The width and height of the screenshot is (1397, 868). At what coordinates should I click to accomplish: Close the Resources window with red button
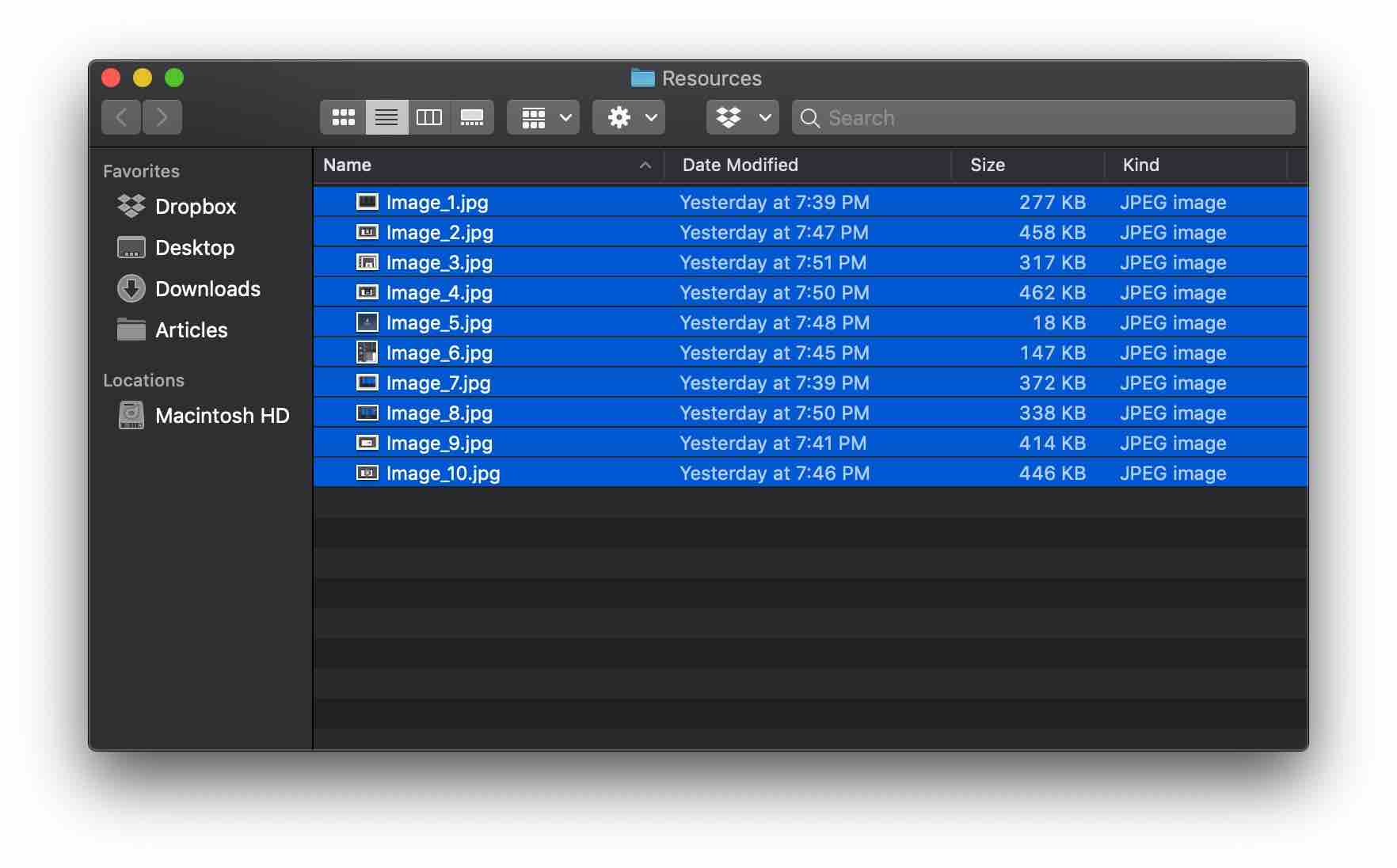pos(111,78)
